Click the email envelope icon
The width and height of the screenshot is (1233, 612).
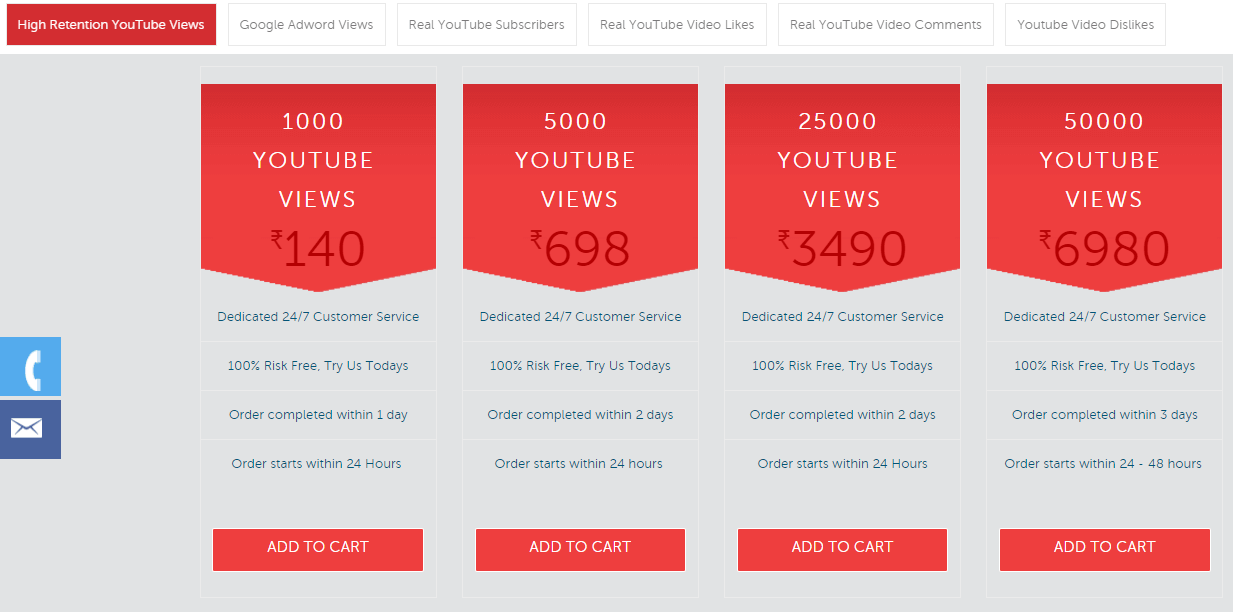coord(30,429)
